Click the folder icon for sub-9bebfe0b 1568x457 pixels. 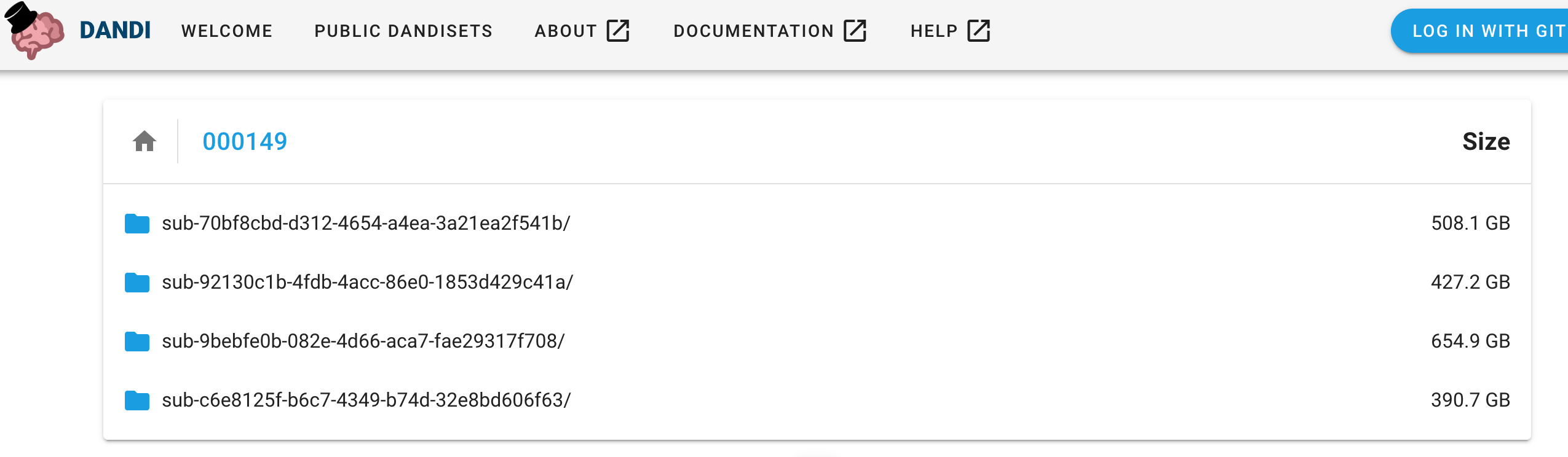(x=137, y=341)
